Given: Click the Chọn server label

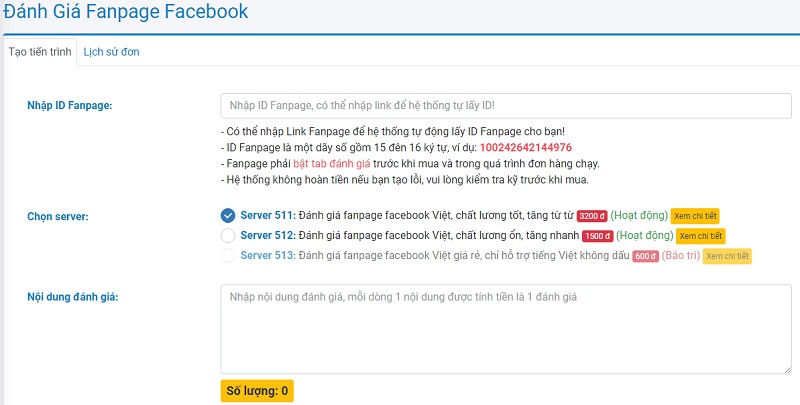Looking at the screenshot, I should coord(58,216).
